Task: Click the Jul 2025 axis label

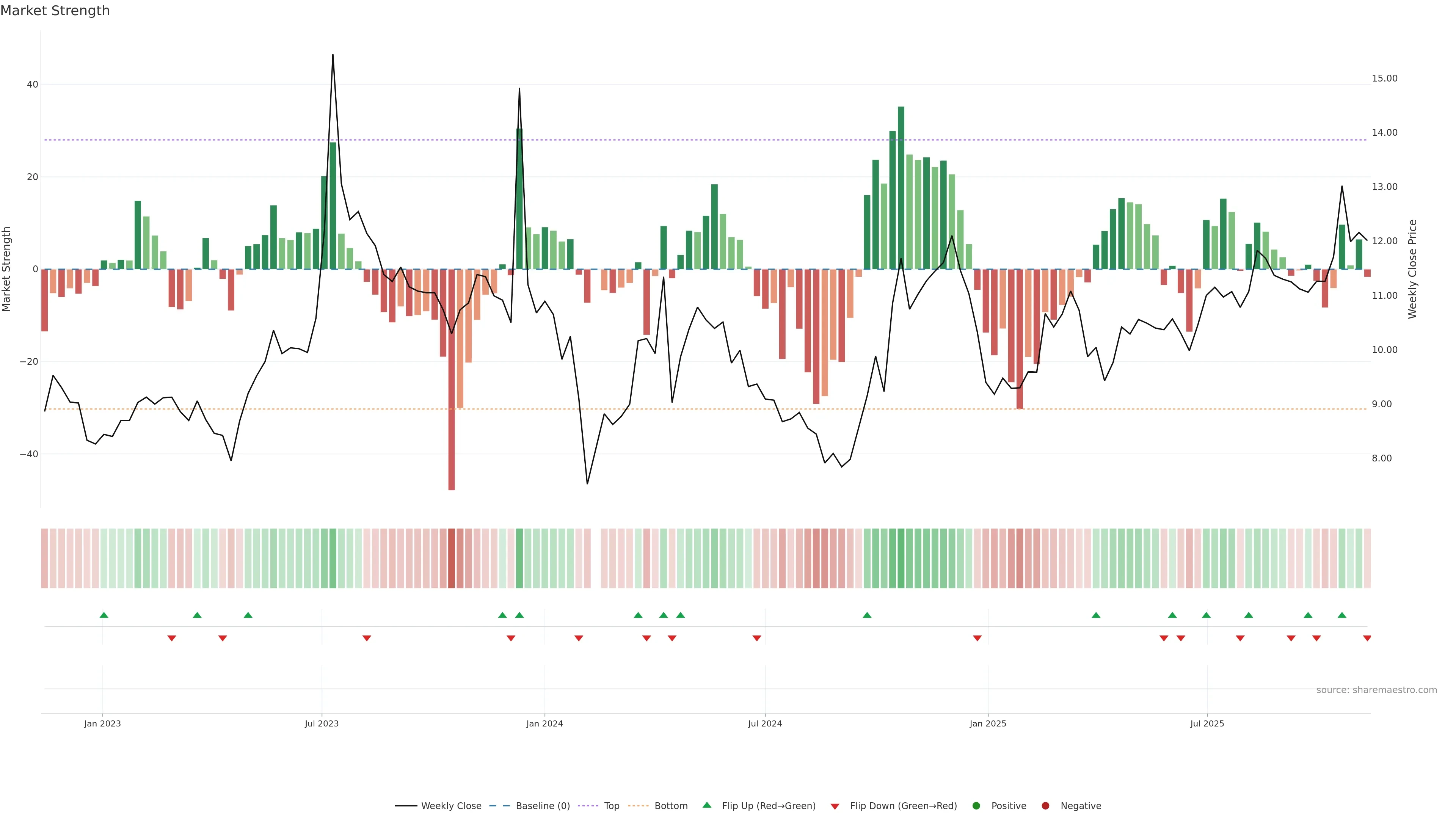Action: click(1207, 723)
